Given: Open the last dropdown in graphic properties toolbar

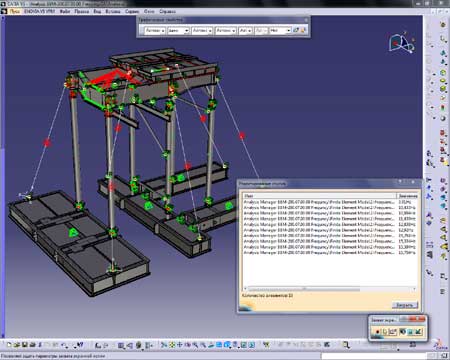Looking at the screenshot, I should click(x=280, y=30).
